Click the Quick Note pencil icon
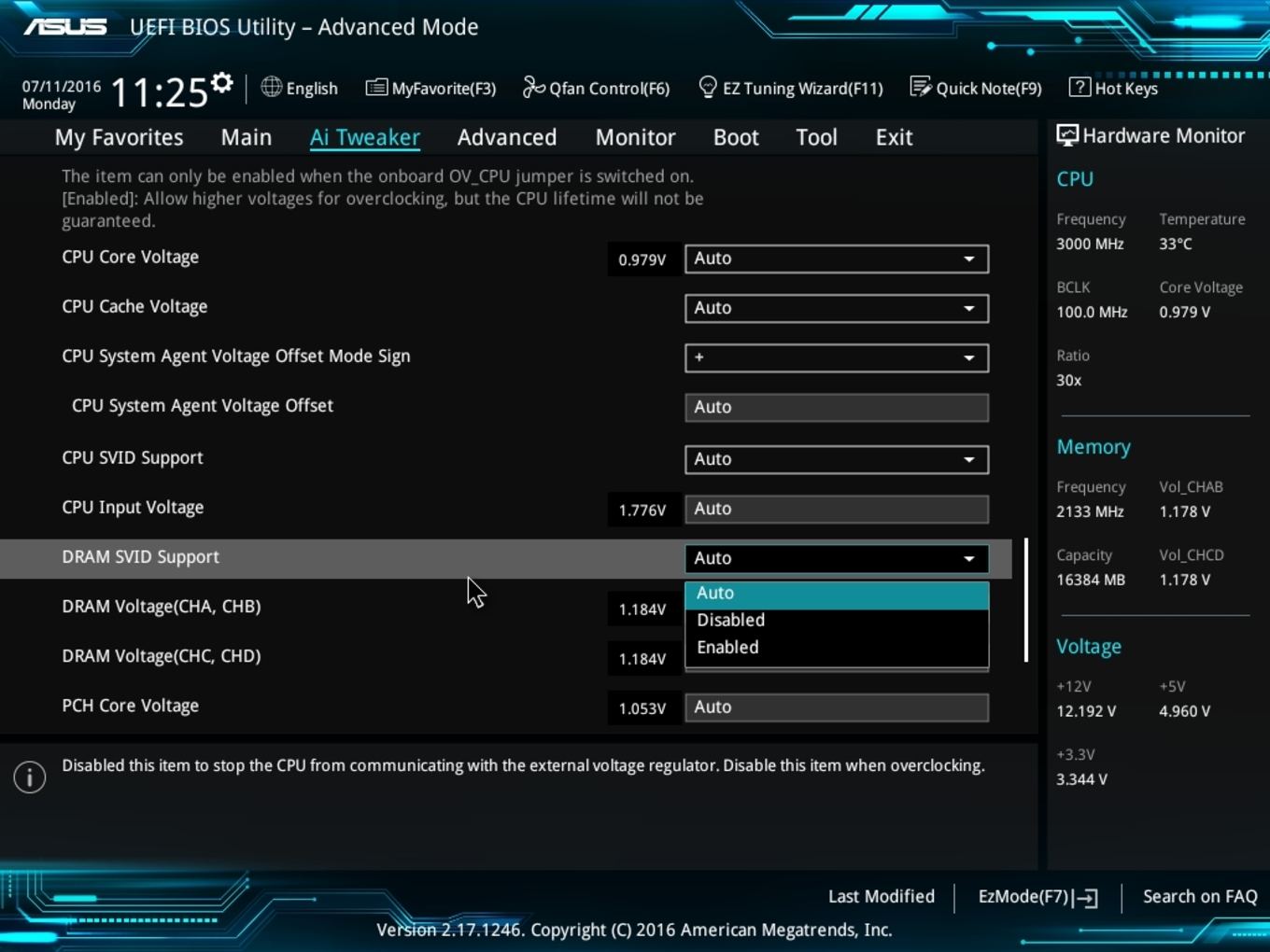The width and height of the screenshot is (1270, 952). (x=921, y=88)
